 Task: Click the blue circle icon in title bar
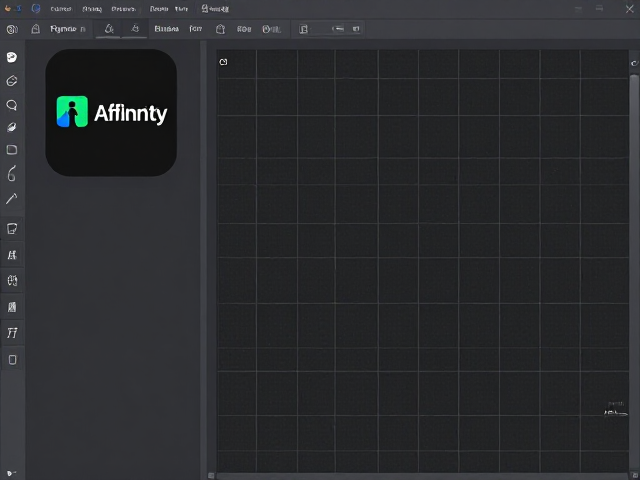coord(36,8)
